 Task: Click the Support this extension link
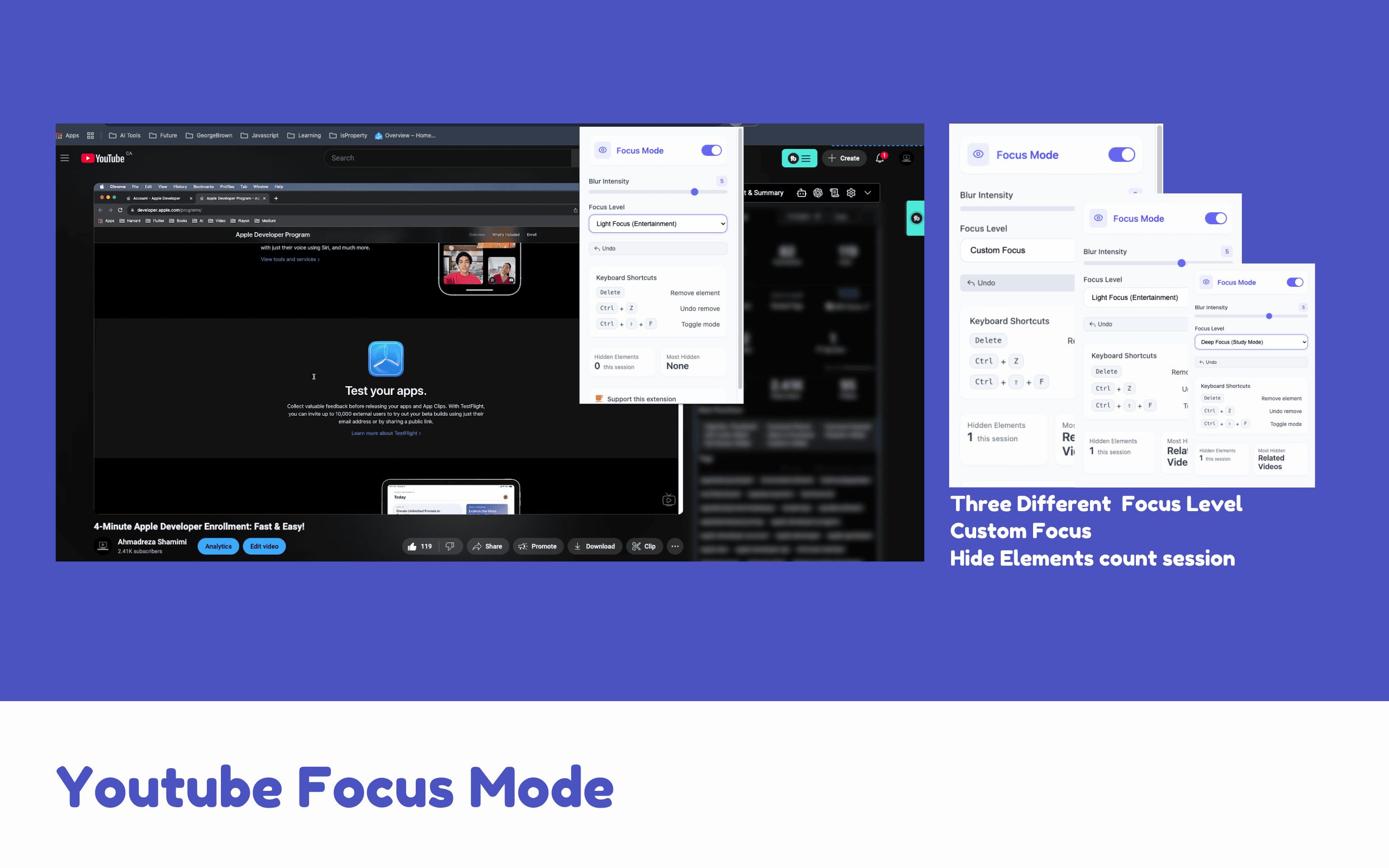tap(641, 398)
